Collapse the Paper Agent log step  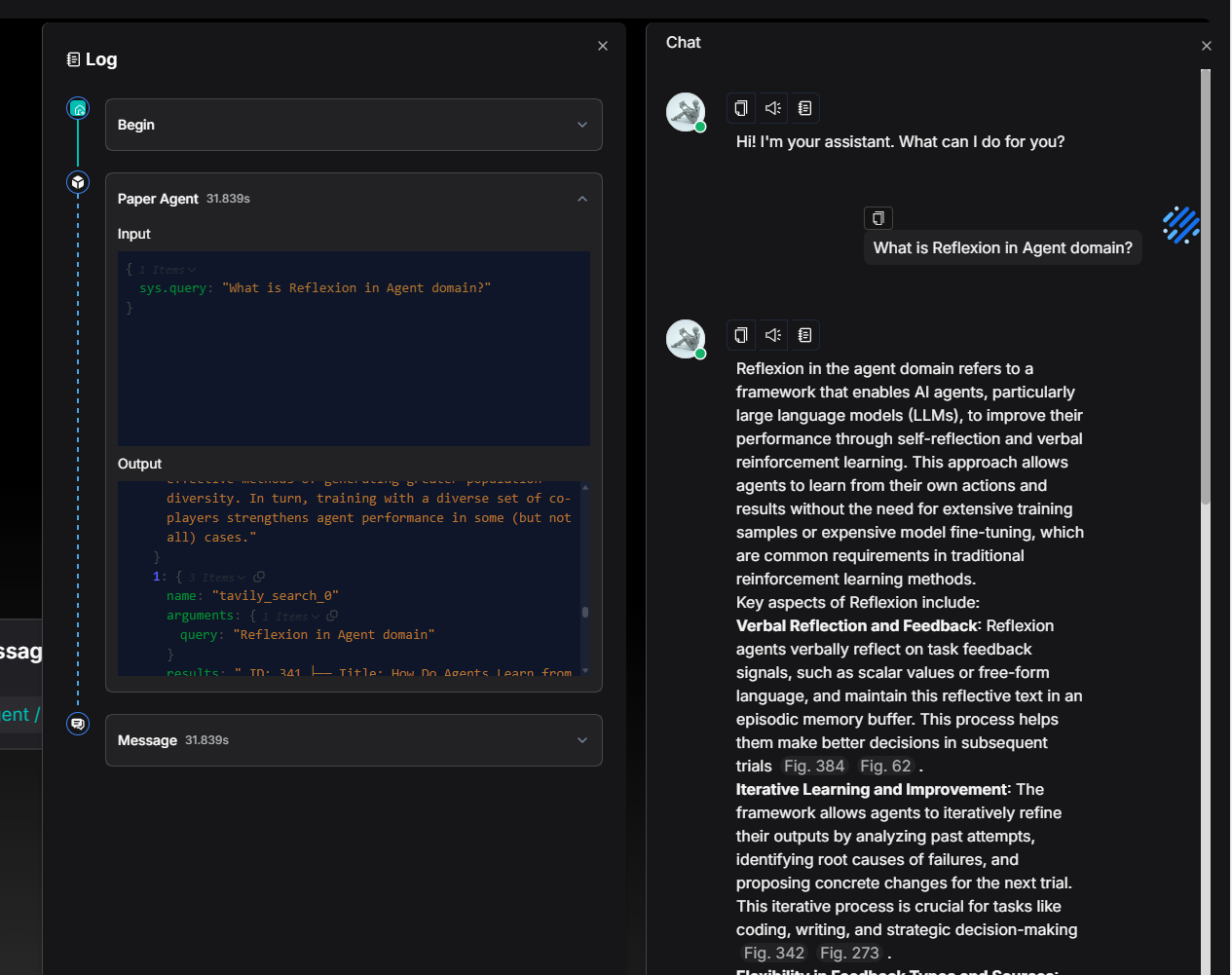coord(582,199)
